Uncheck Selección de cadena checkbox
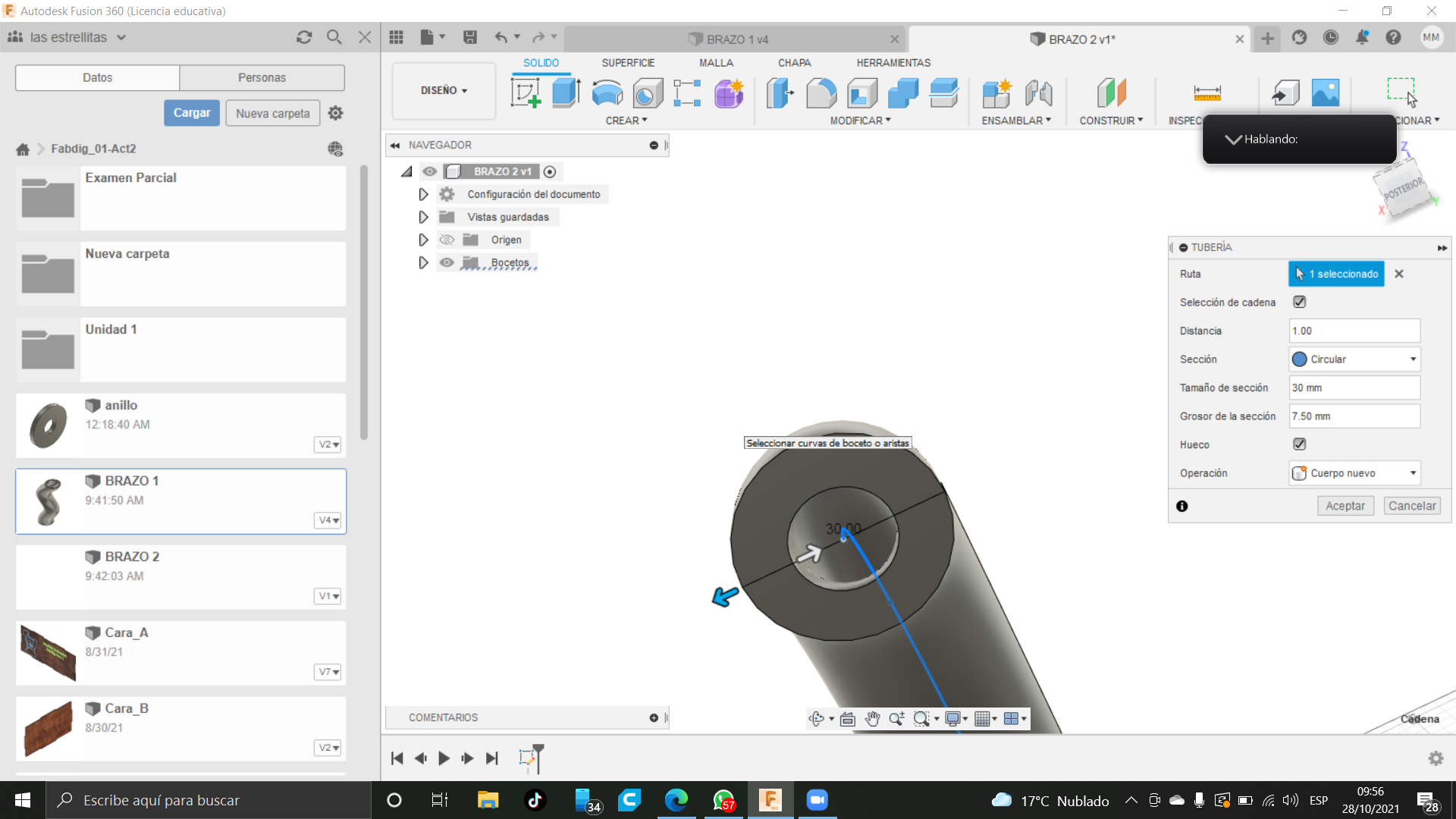The width and height of the screenshot is (1456, 819). [1299, 302]
